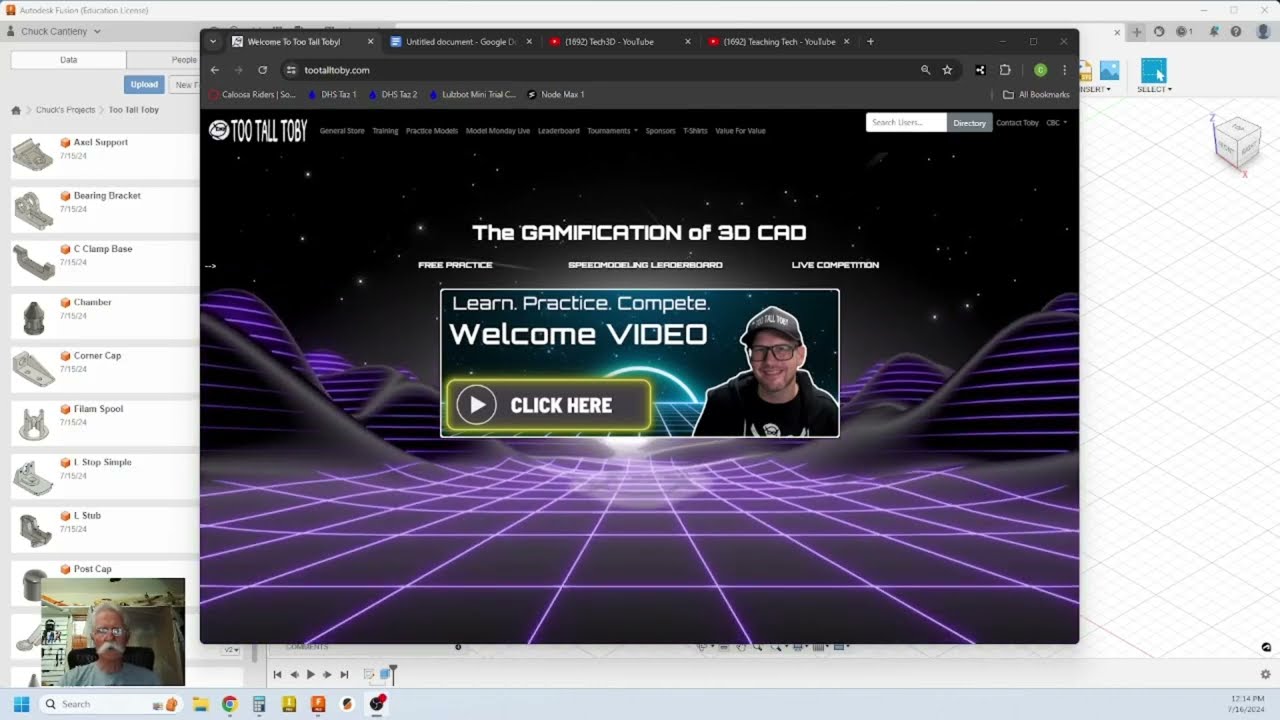Open the T-Shirts nav link
Viewport: 1280px width, 720px height.
[x=695, y=131]
